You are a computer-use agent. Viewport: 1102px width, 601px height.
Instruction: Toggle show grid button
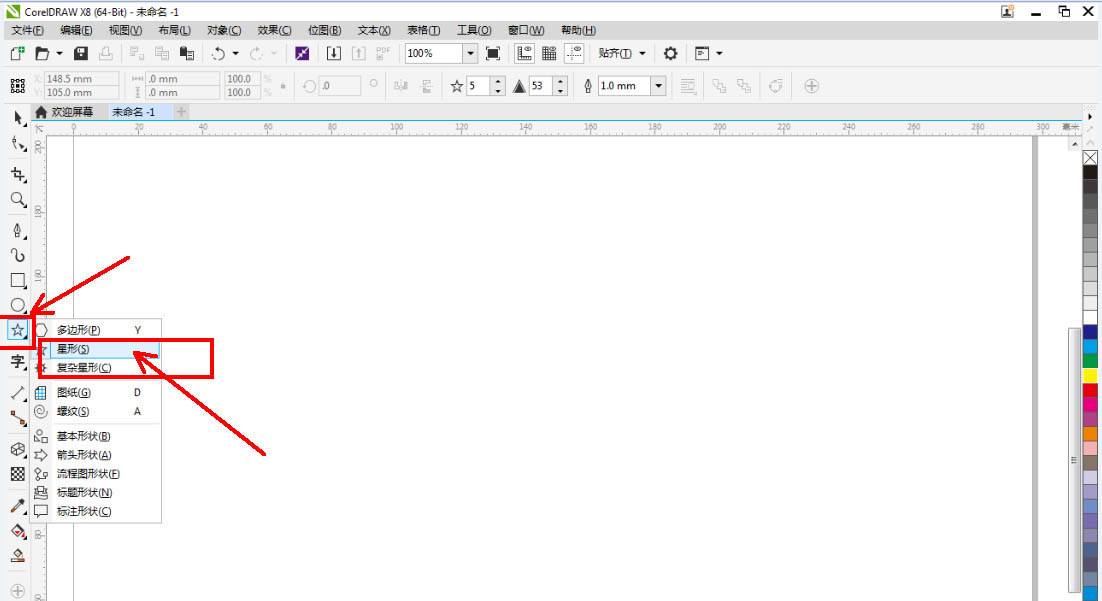549,53
